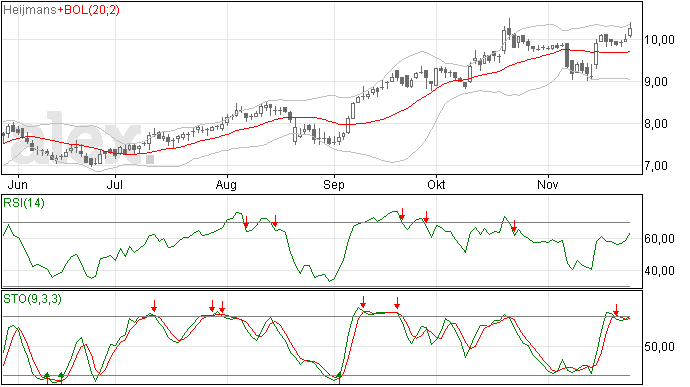Click the Okt month label on the time axis
The image size is (690, 387).
click(x=436, y=184)
